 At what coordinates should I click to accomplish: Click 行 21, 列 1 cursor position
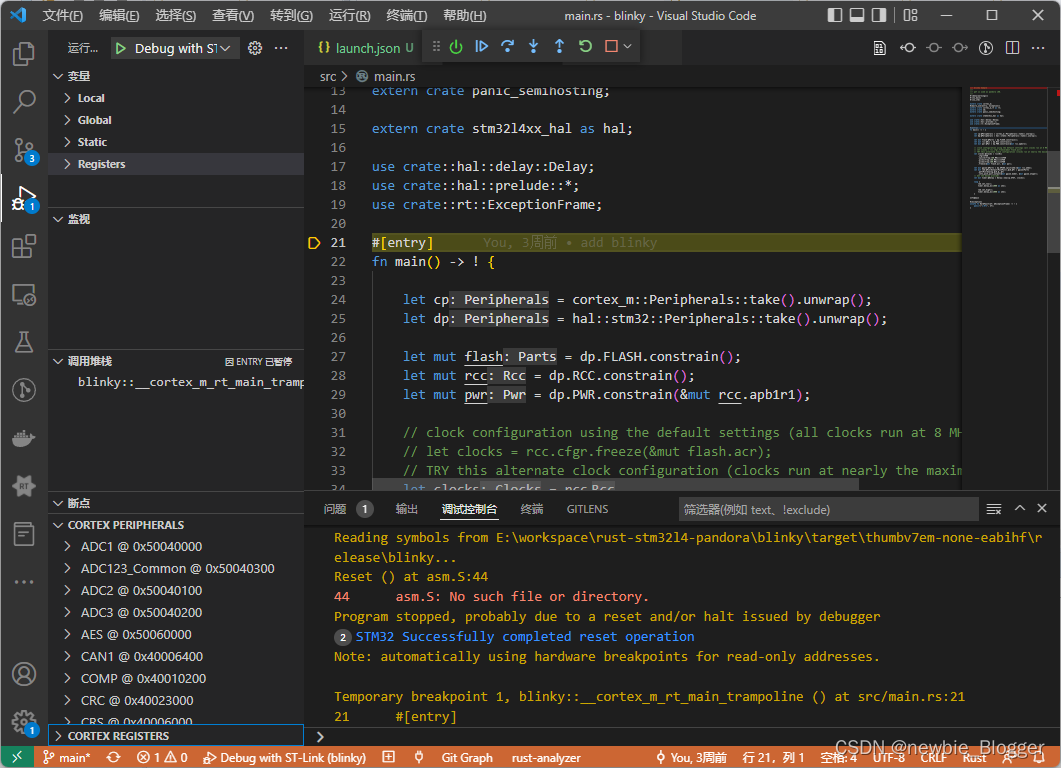coord(773,758)
